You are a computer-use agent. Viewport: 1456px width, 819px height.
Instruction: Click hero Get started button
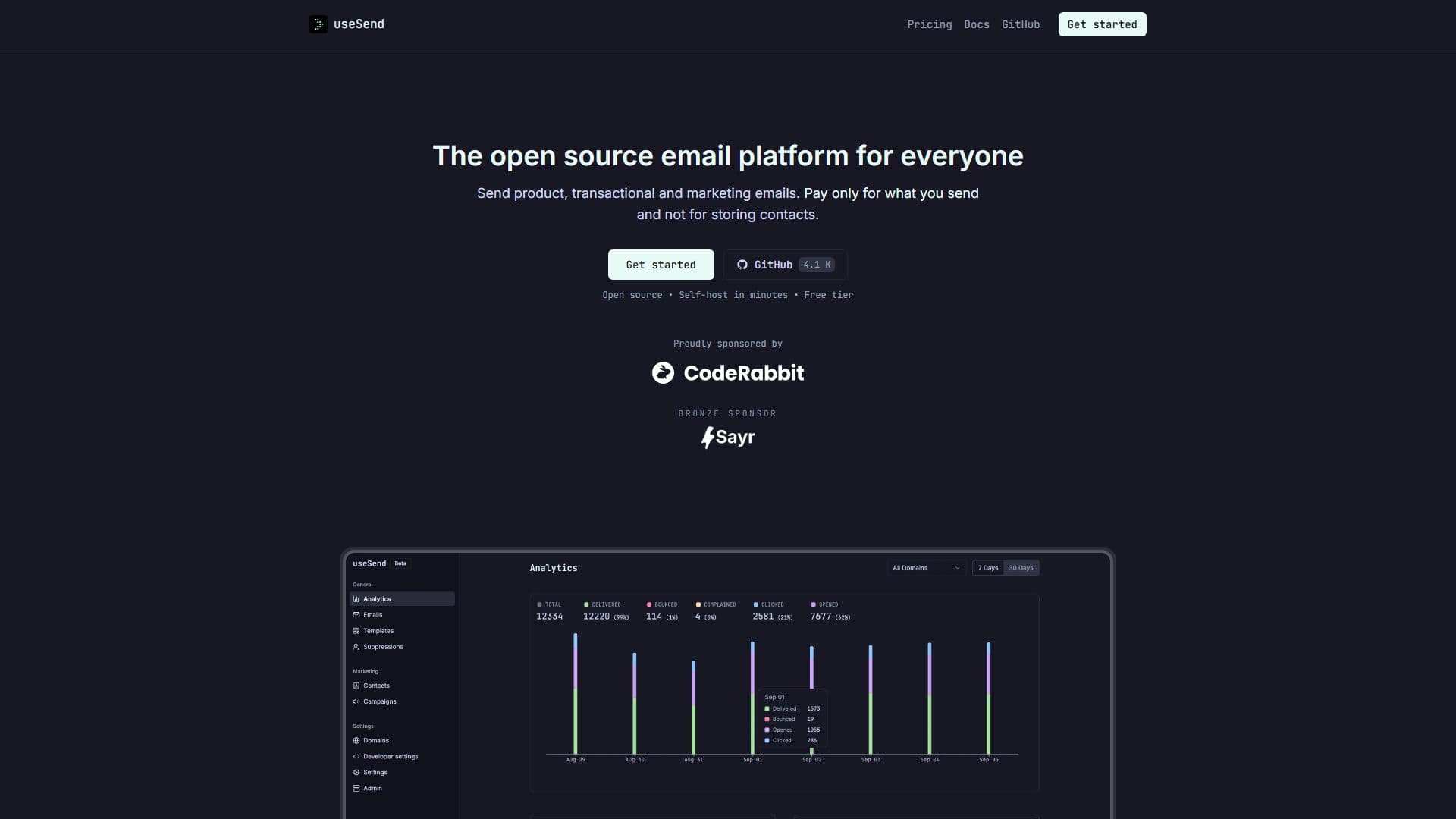click(x=661, y=265)
